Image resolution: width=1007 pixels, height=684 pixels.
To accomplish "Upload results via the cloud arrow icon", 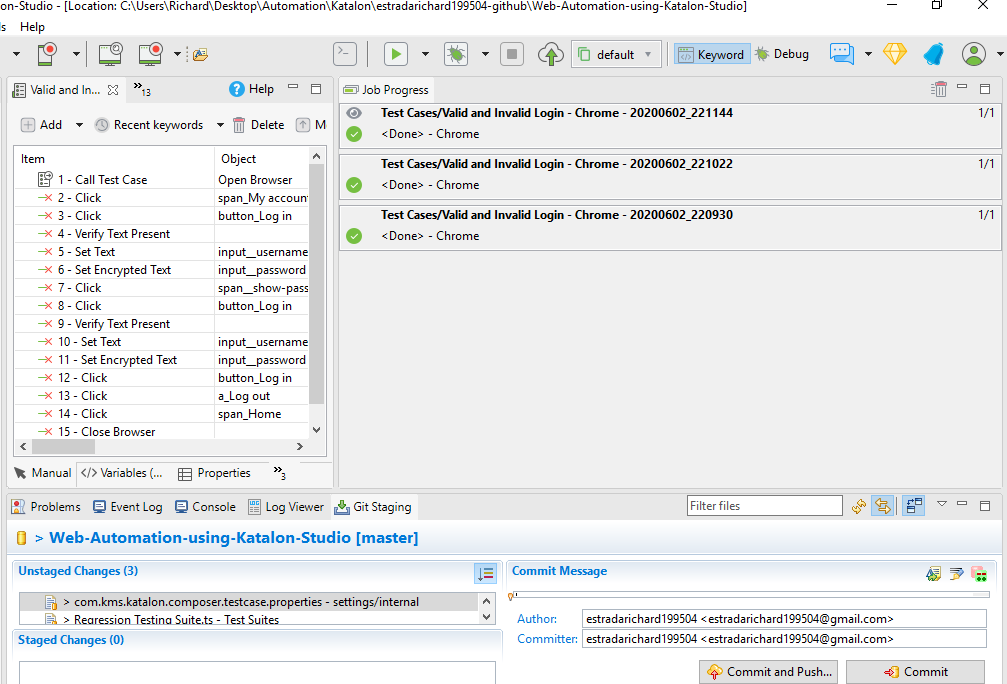I will pyautogui.click(x=550, y=54).
